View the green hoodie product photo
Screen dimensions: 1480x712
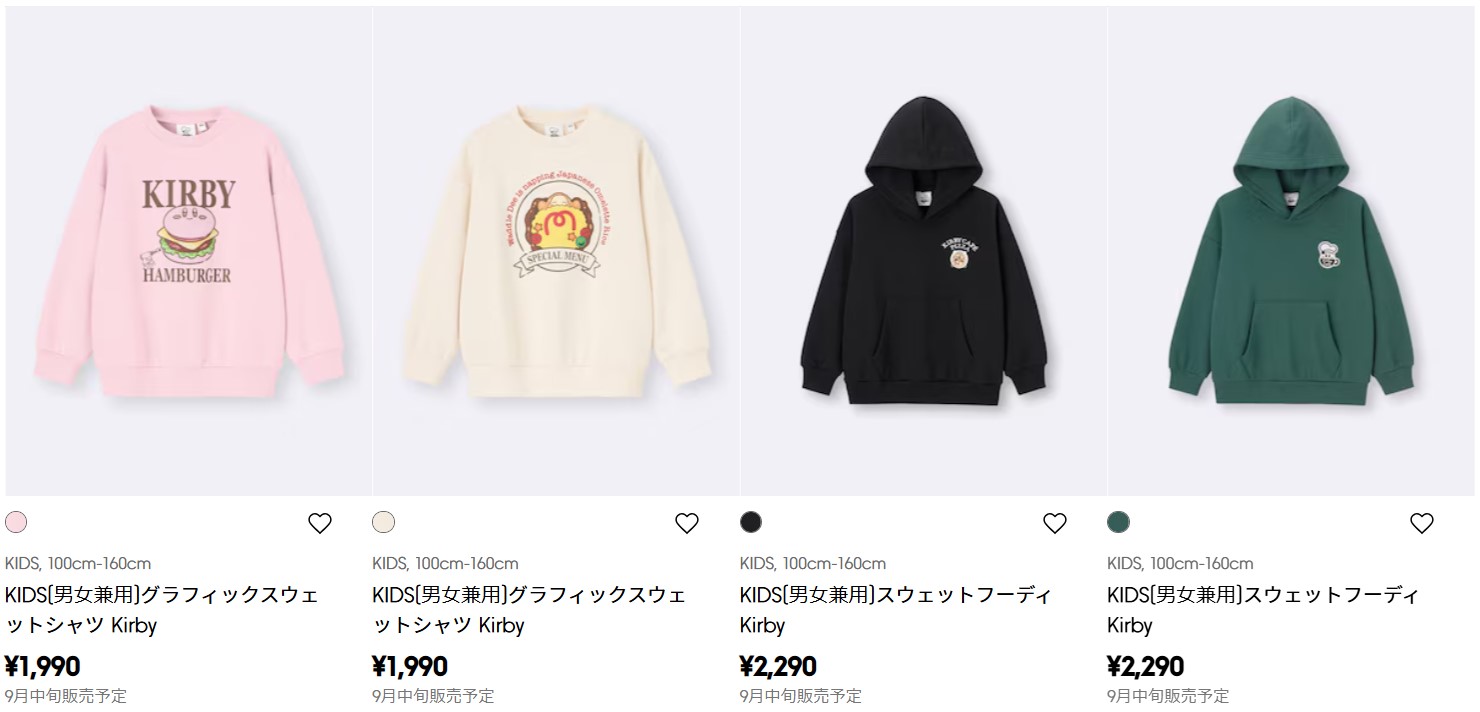1291,251
